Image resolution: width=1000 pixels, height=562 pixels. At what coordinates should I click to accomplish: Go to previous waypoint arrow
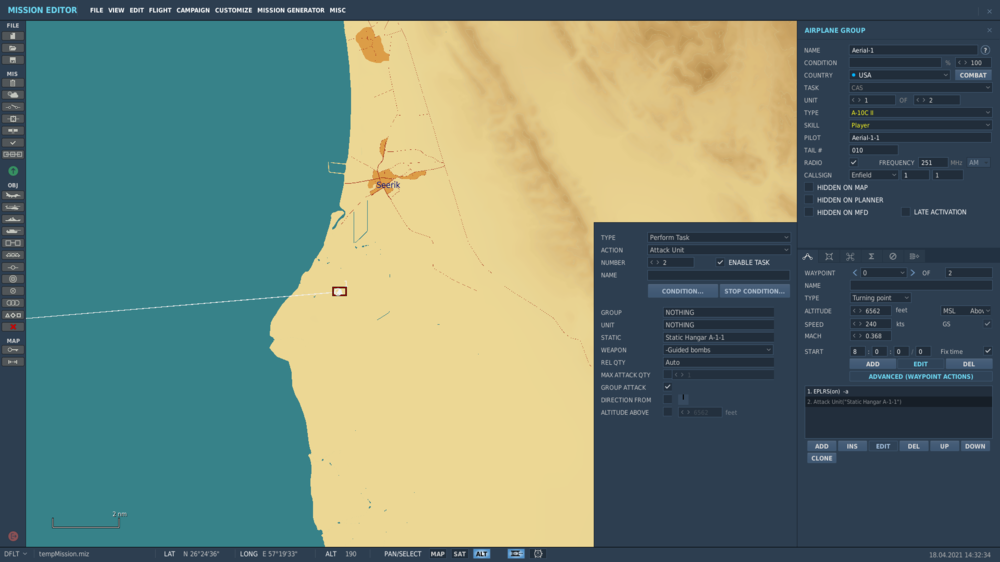click(855, 273)
